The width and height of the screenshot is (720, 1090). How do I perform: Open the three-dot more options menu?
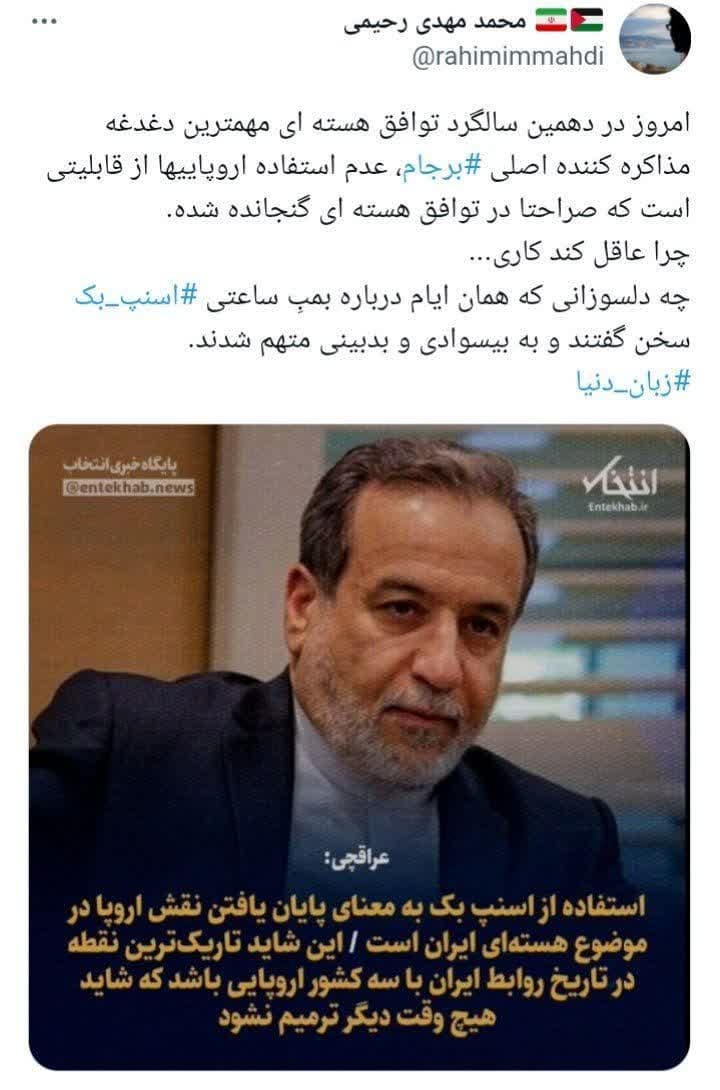coord(44,22)
